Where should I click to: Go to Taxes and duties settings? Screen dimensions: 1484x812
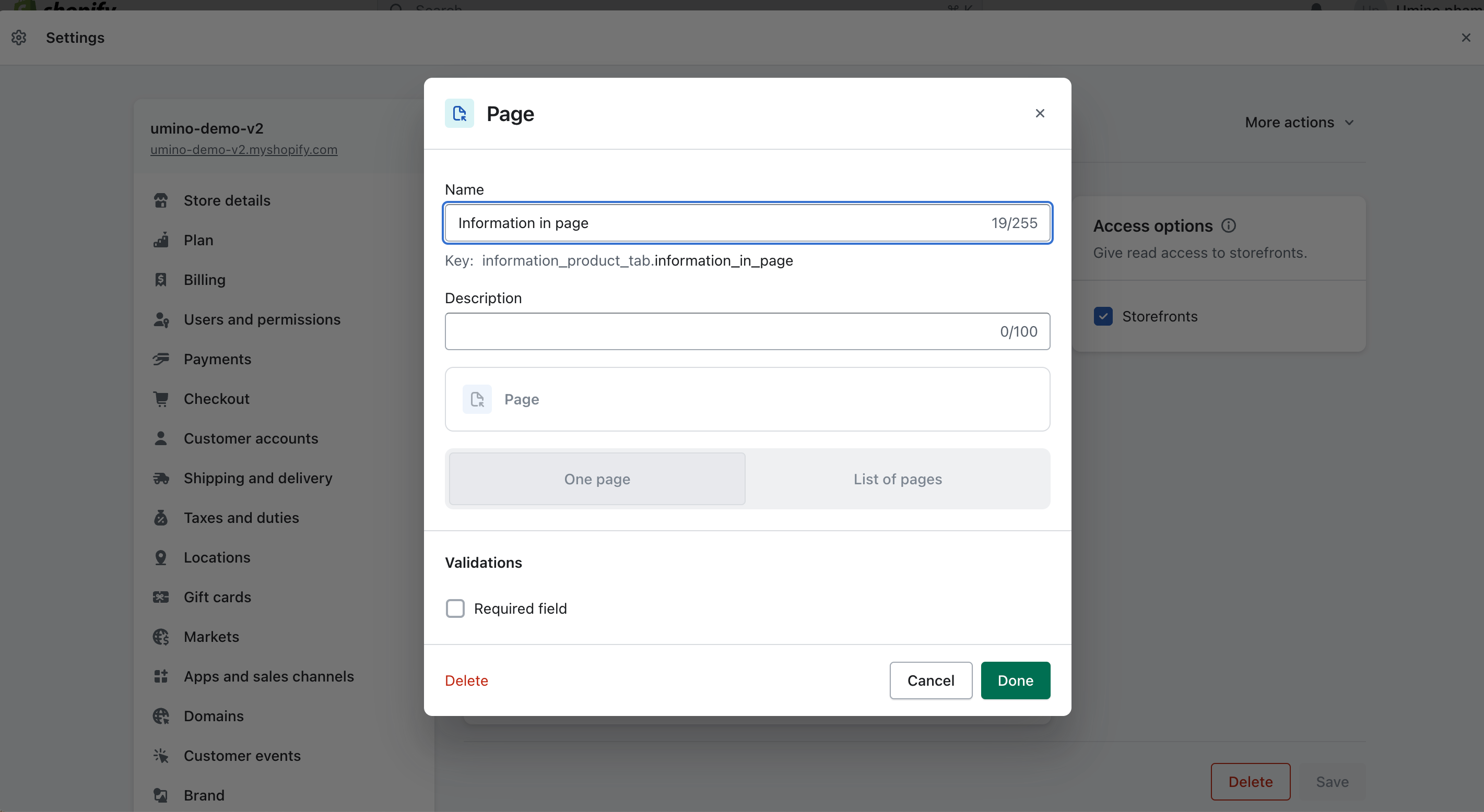click(241, 518)
